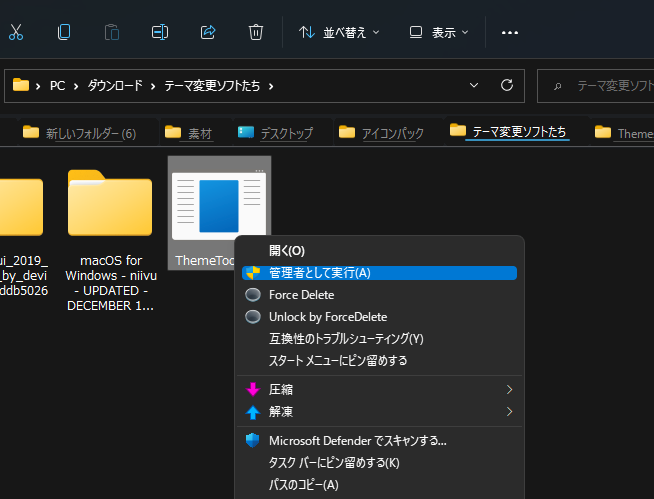This screenshot has width=654, height=499.
Task: Choose Unlock by ForceDelete menu entry
Action: (379, 317)
